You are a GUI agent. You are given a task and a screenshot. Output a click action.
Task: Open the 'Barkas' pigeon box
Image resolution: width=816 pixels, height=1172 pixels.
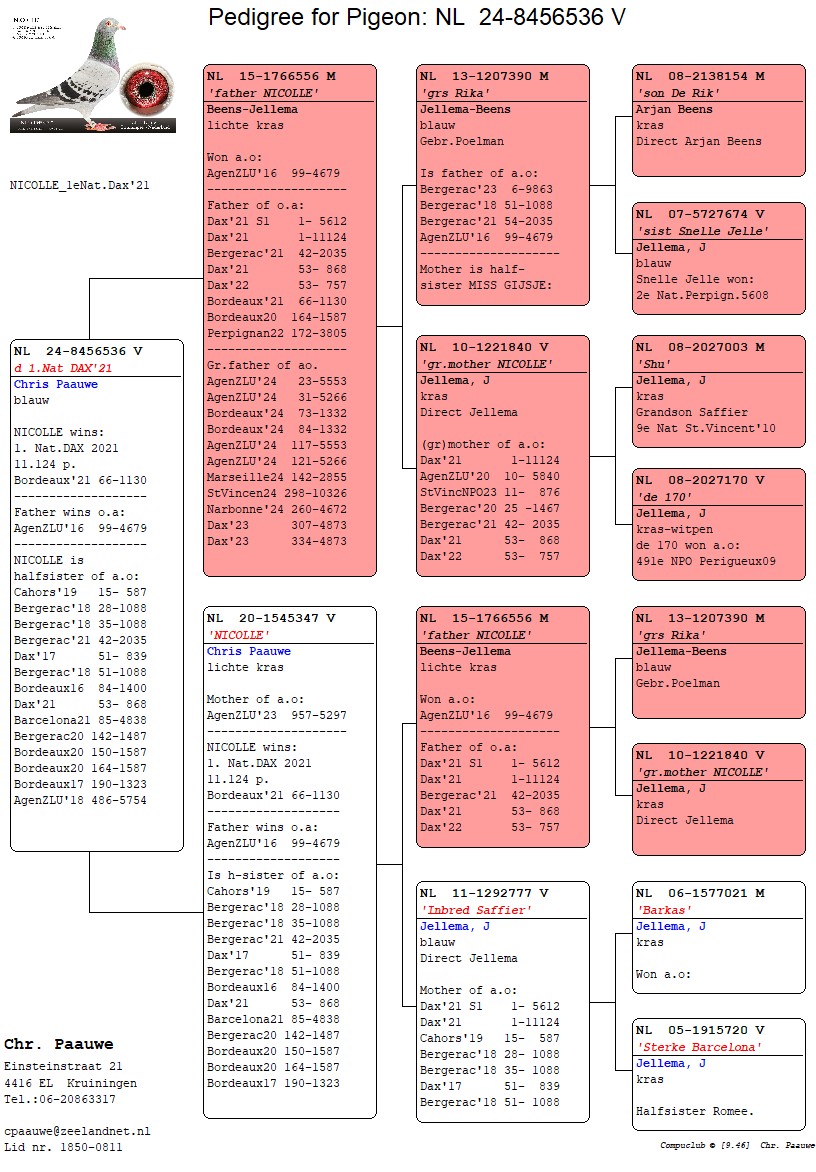pyautogui.click(x=718, y=937)
